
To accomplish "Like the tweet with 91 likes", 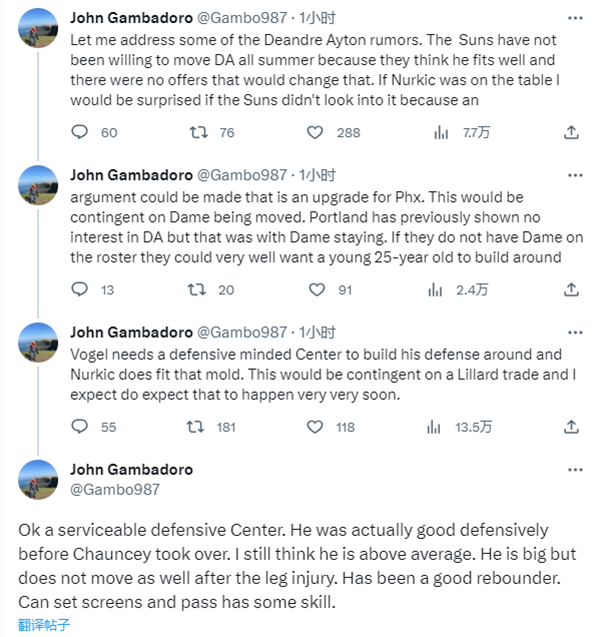I will pyautogui.click(x=316, y=290).
